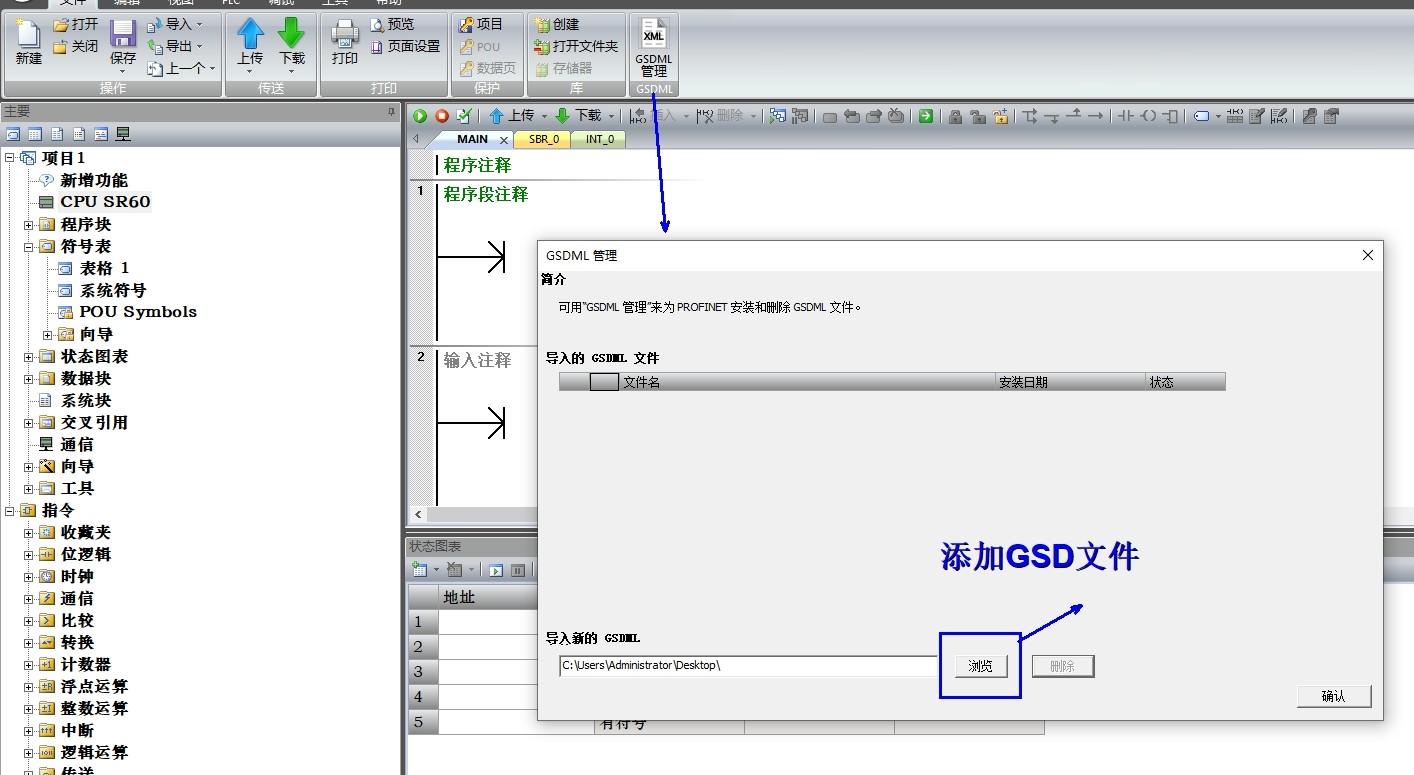Click 打开文件夹 in library group

[x=576, y=46]
